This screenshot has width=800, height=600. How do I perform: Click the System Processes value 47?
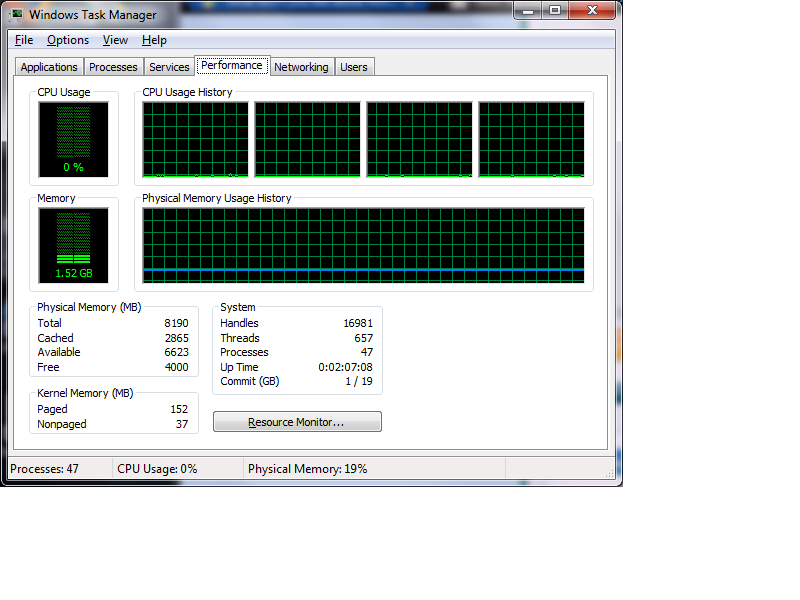pyautogui.click(x=367, y=353)
